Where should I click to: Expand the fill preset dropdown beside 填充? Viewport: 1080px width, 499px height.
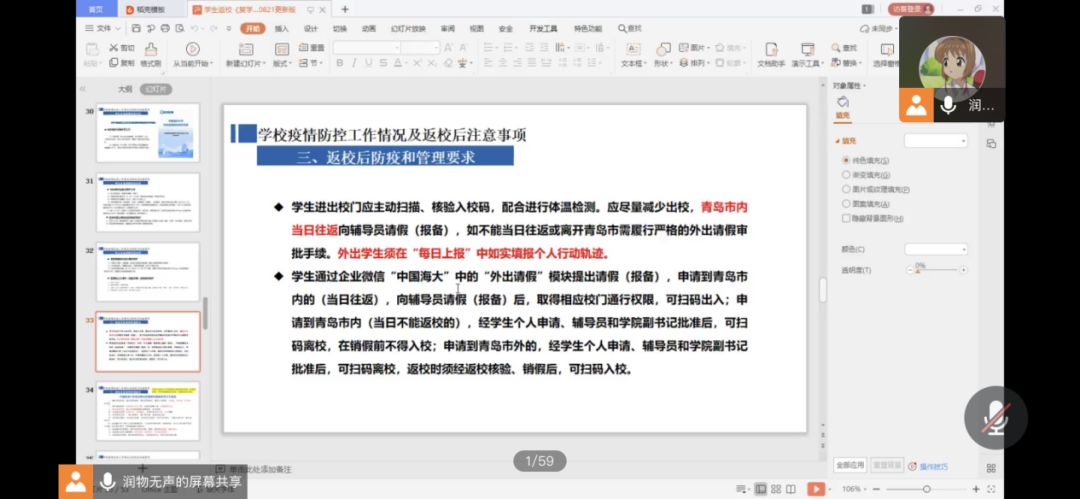pyautogui.click(x=936, y=141)
